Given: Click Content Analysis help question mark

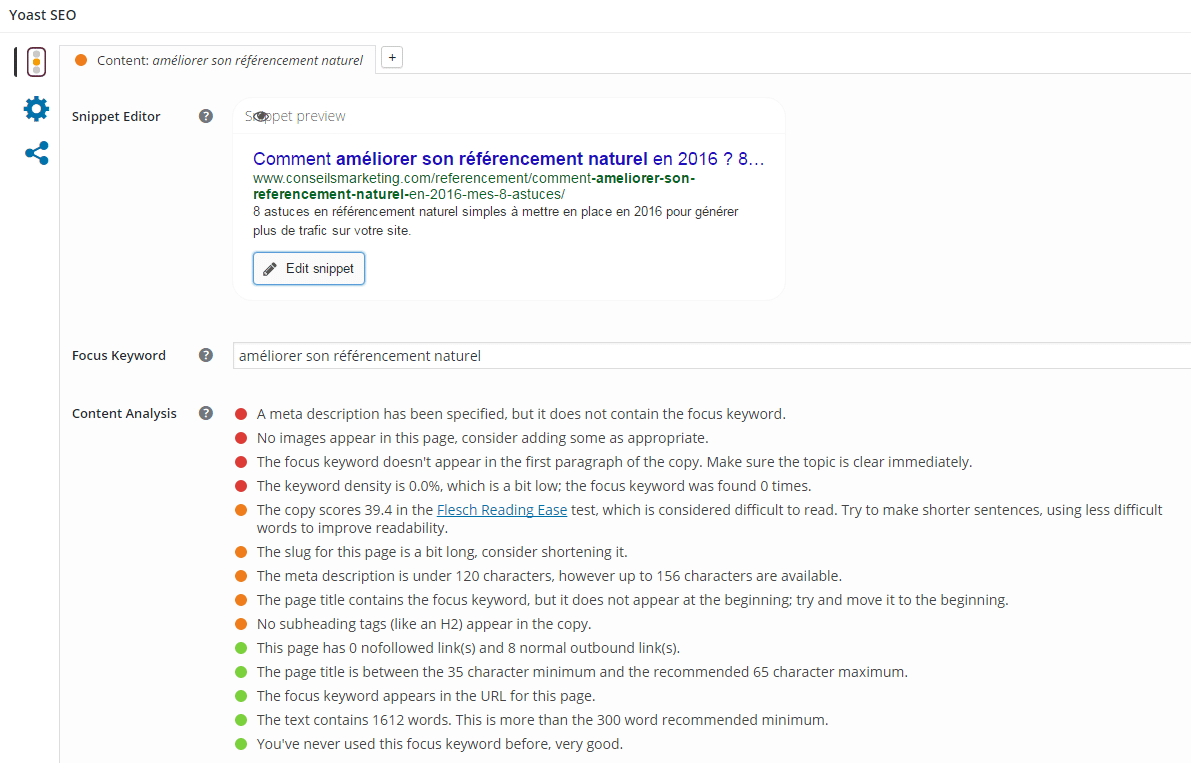Looking at the screenshot, I should [x=206, y=413].
